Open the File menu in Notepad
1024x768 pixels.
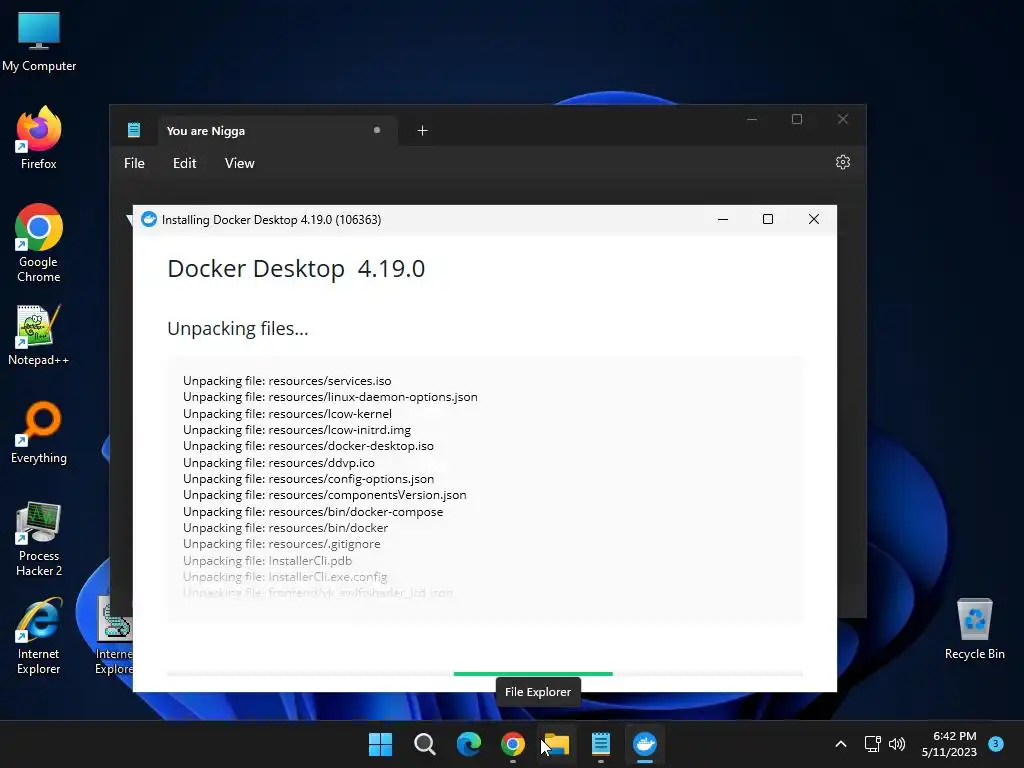(x=135, y=163)
